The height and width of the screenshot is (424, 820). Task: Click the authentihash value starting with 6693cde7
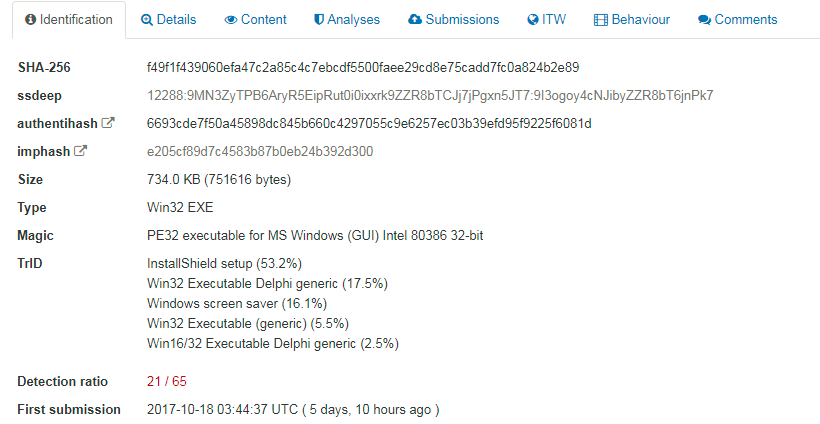[x=369, y=124]
